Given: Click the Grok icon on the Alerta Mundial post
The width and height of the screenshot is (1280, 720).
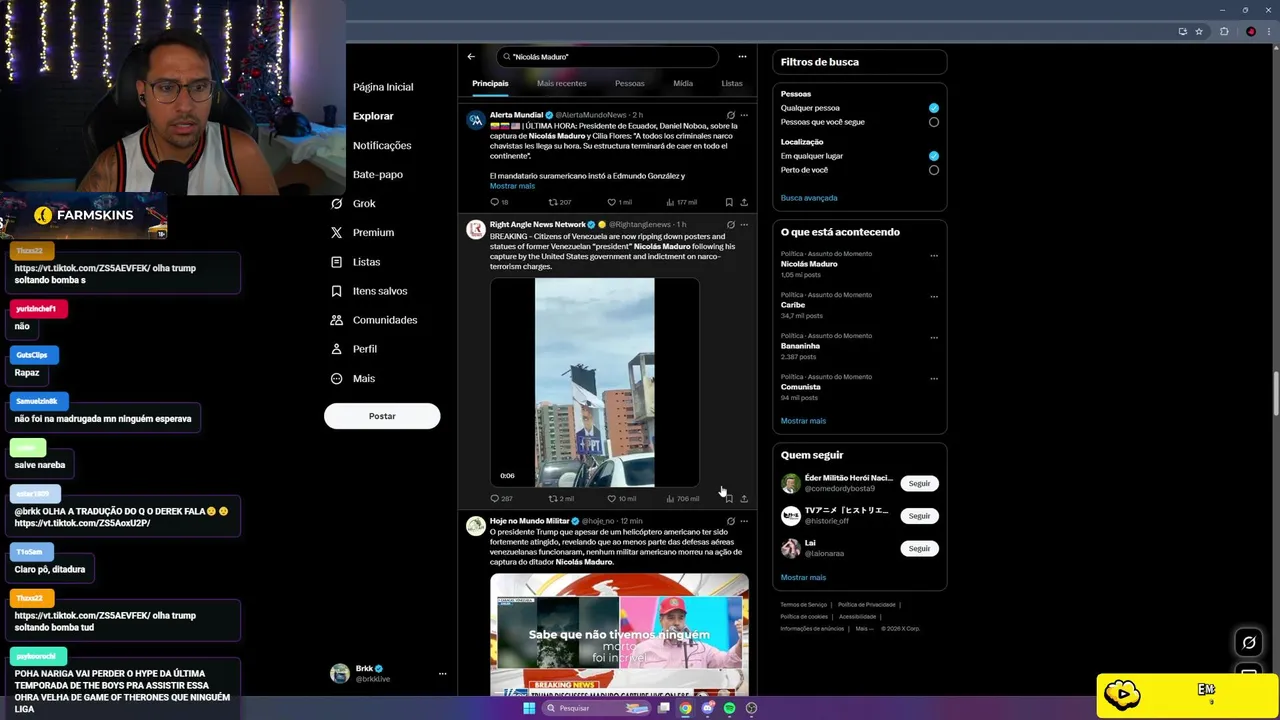Looking at the screenshot, I should 731,115.
